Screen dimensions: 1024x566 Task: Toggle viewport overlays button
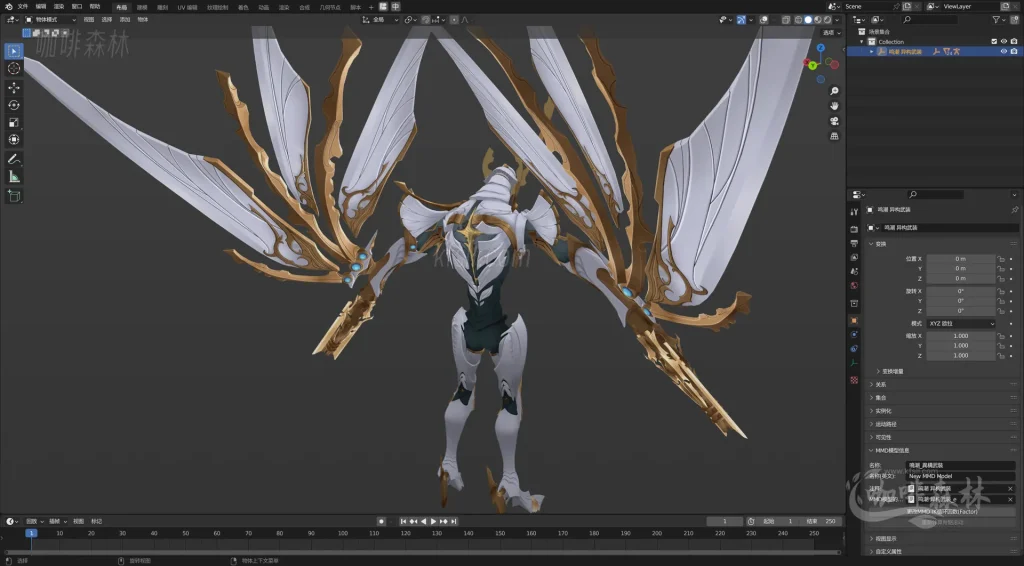click(x=763, y=20)
